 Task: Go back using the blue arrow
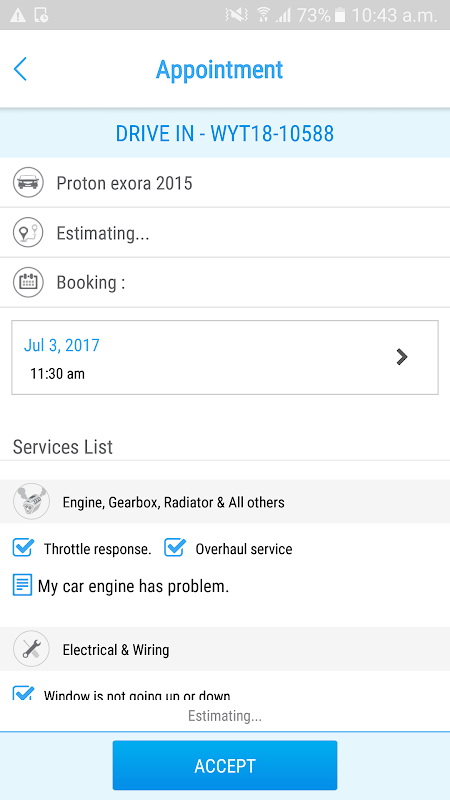20,69
